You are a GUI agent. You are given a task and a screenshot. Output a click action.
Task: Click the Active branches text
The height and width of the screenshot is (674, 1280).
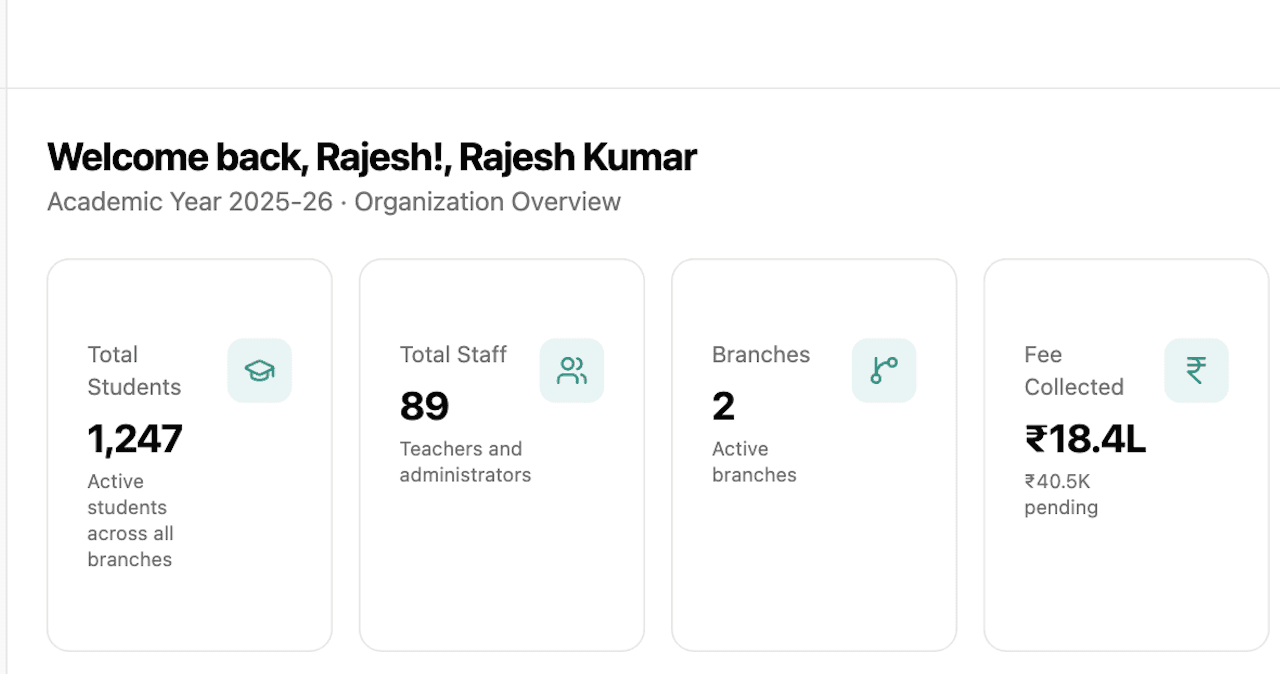[754, 462]
